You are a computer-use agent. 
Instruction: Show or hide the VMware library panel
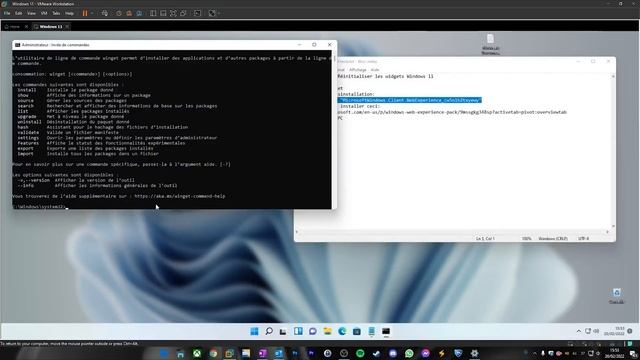[x=153, y=13]
